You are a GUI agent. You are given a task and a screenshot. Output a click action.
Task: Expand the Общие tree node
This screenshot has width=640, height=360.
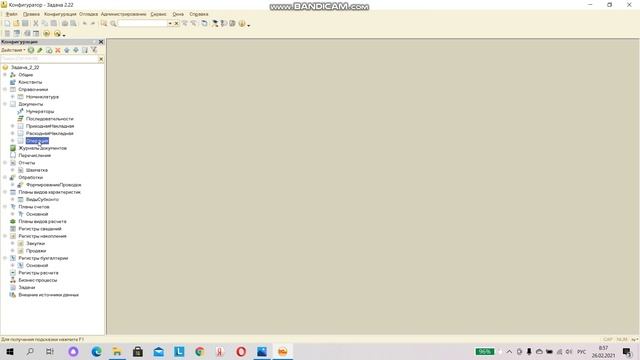click(5, 75)
